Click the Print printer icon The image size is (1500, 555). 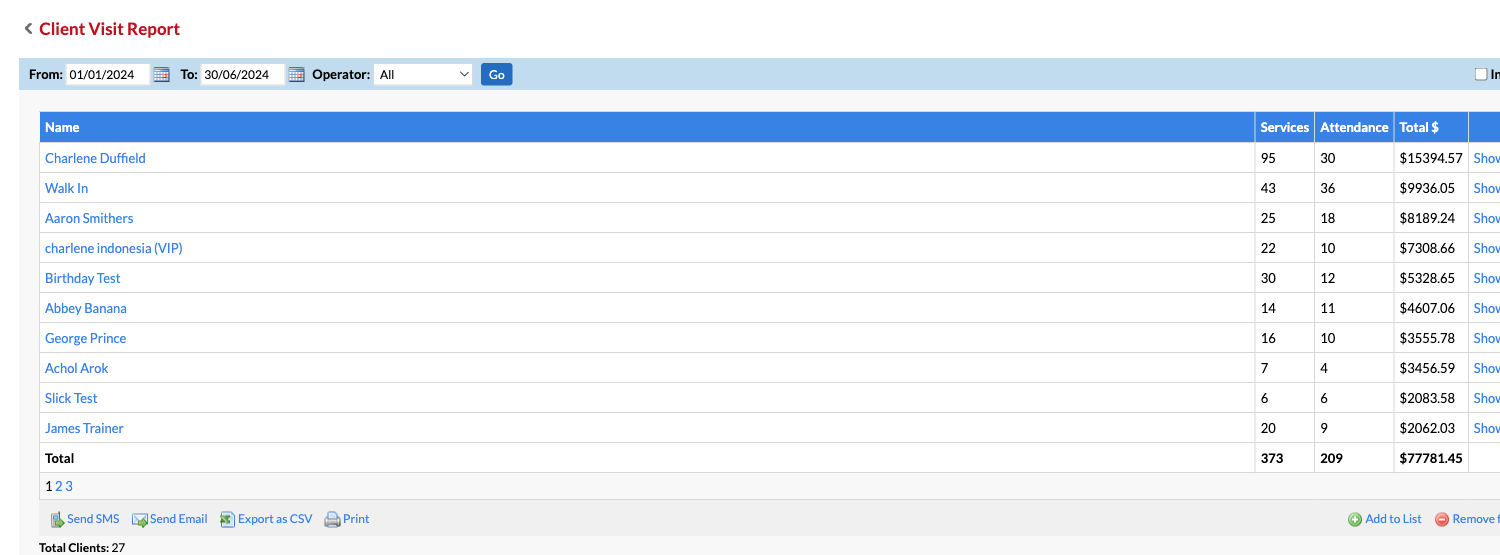(x=333, y=520)
